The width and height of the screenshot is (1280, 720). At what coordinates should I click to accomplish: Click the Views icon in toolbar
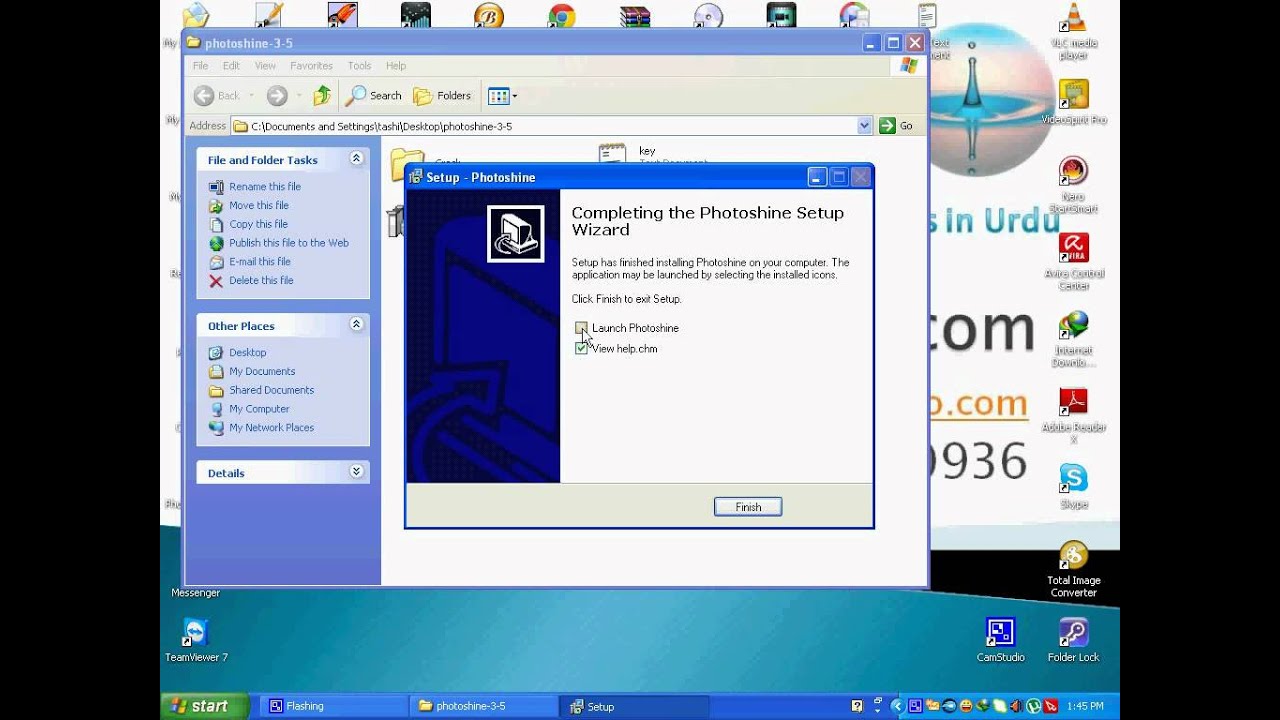498,96
